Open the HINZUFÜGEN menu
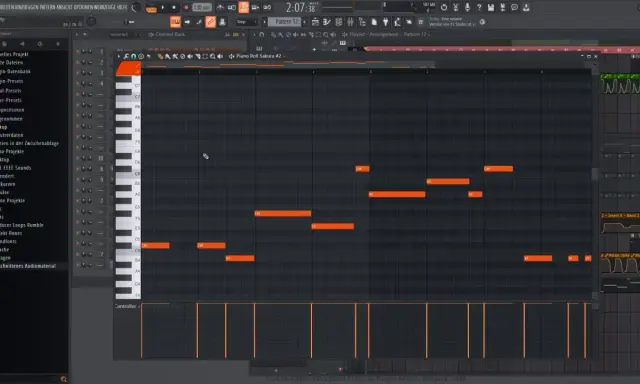Screen dimensions: 640x384 click(x=27, y=7)
